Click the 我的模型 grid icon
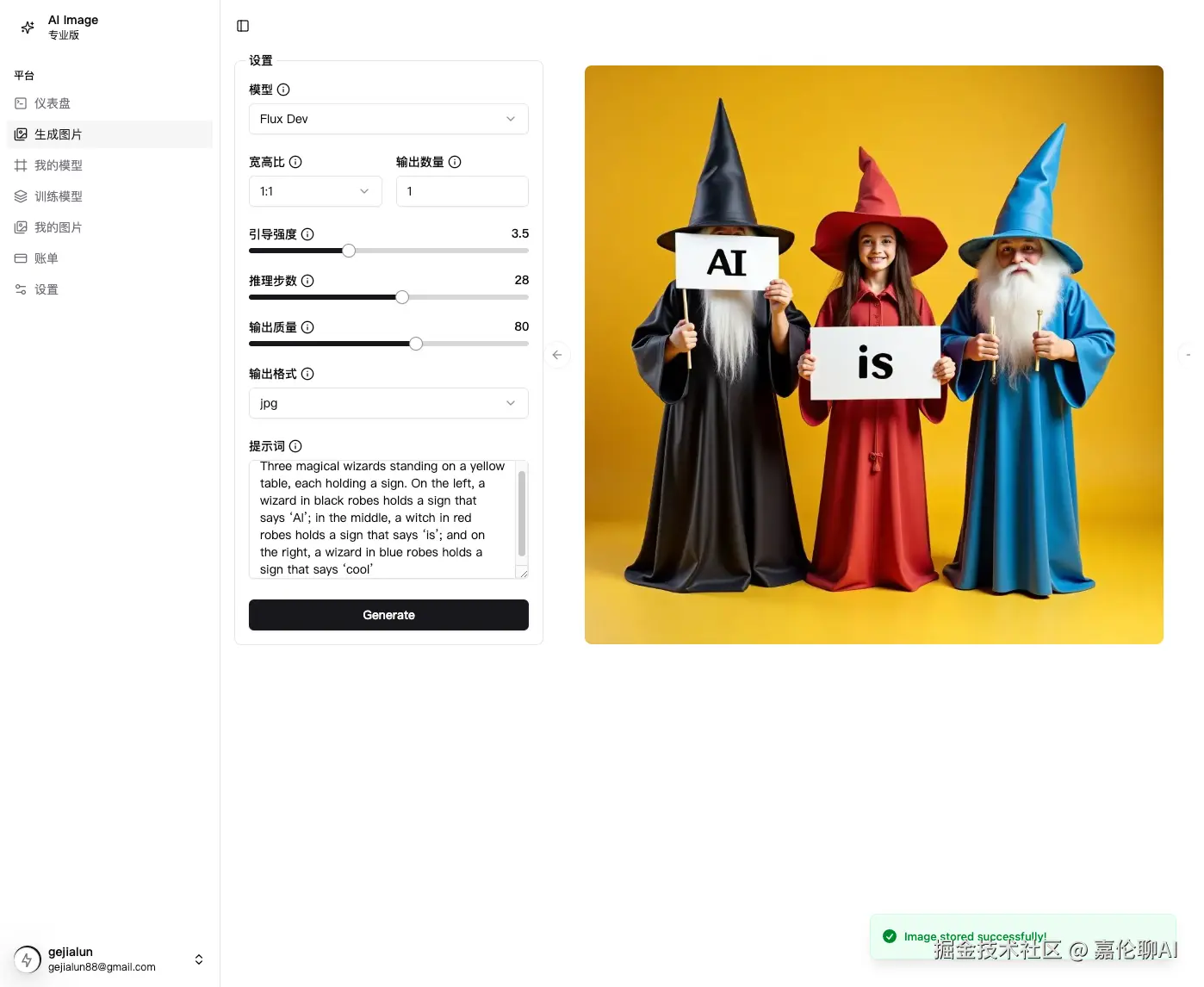Screen dimensions: 1204x987 [x=21, y=164]
